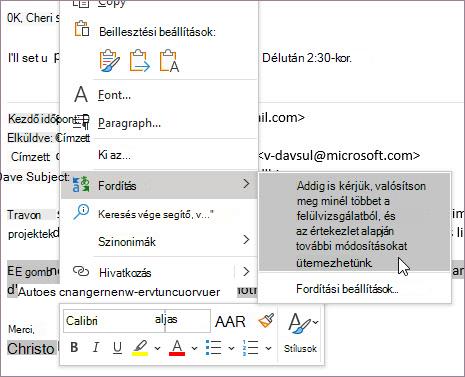The height and width of the screenshot is (377, 465).
Task: Click the Keep Text Only paste icon
Action: (169, 61)
